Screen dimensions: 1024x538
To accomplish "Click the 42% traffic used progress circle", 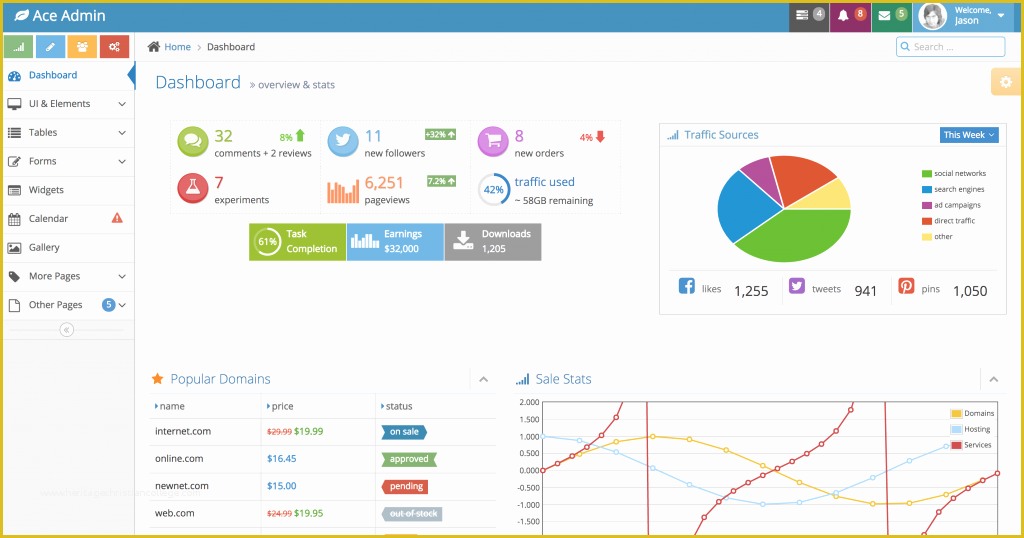I will coord(494,189).
